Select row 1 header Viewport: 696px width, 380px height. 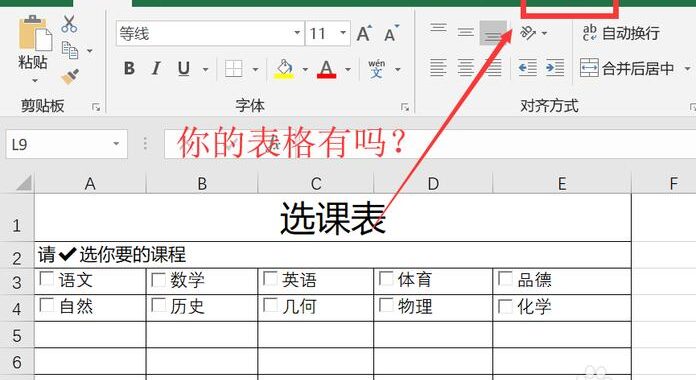17,218
